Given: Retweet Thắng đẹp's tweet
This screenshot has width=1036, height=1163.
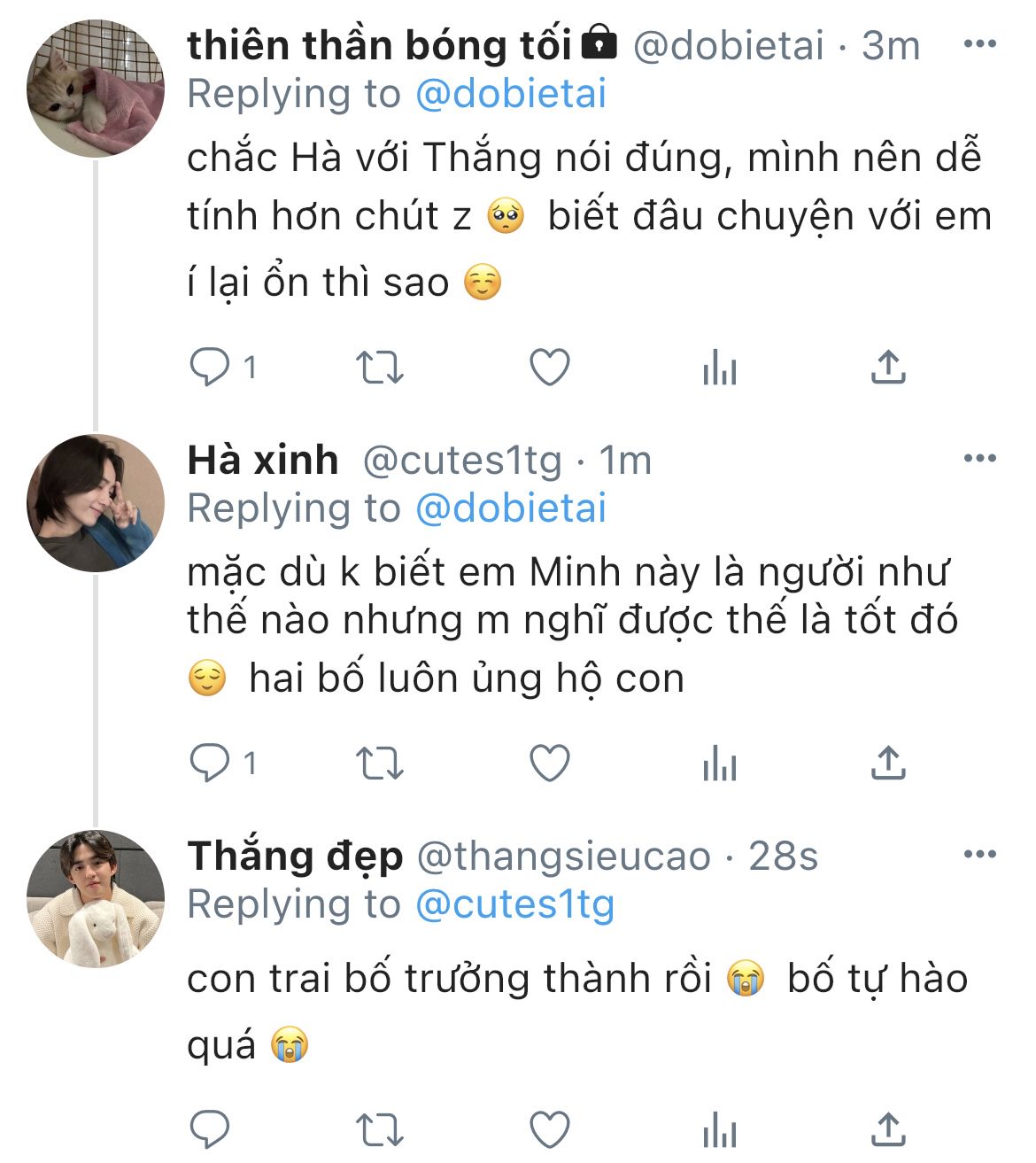Looking at the screenshot, I should pos(379,1129).
